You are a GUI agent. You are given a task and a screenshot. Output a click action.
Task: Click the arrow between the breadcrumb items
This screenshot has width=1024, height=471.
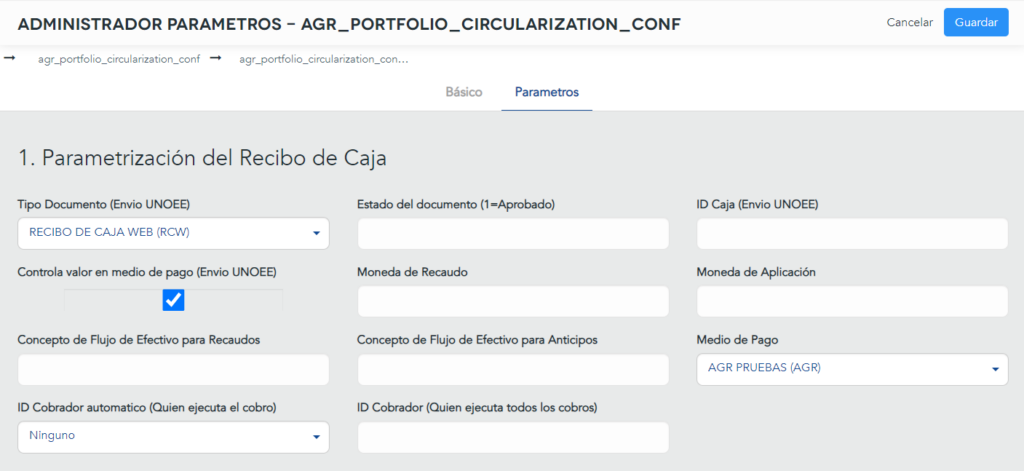[x=216, y=59]
